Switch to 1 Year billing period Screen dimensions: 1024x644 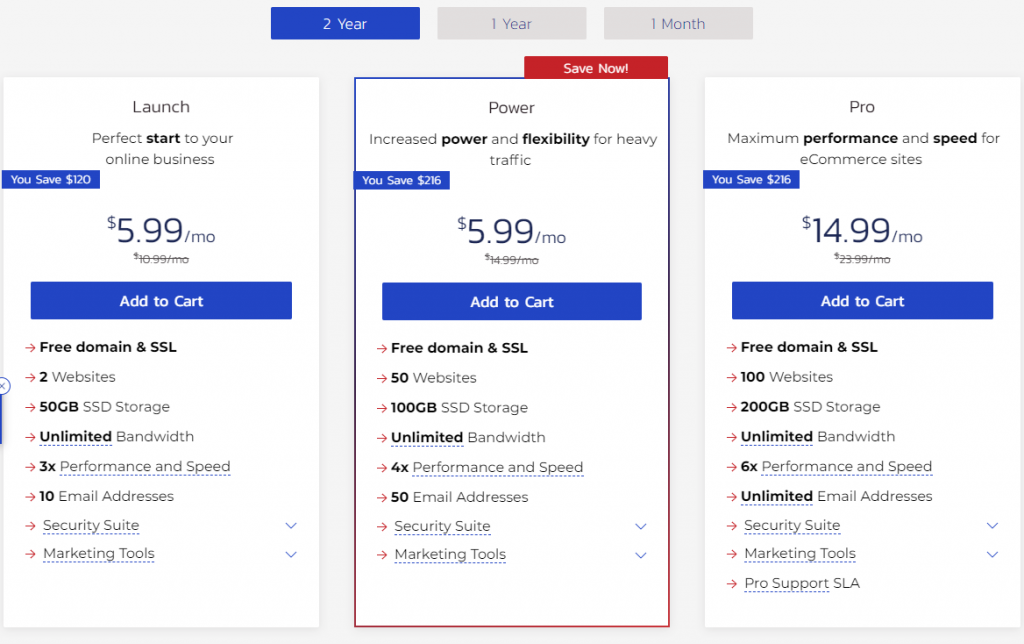511,24
